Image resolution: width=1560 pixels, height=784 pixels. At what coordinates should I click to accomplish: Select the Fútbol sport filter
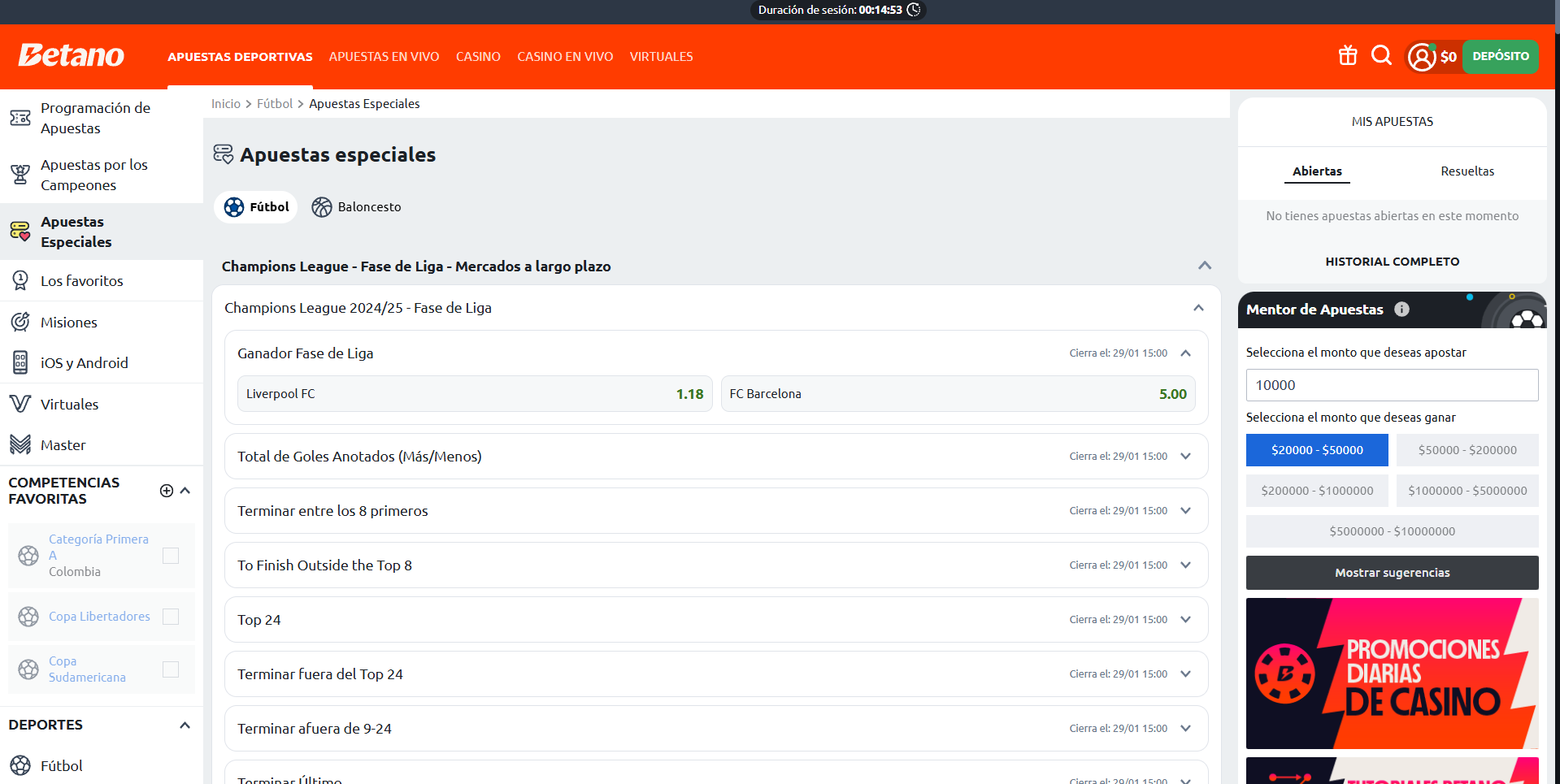[256, 207]
